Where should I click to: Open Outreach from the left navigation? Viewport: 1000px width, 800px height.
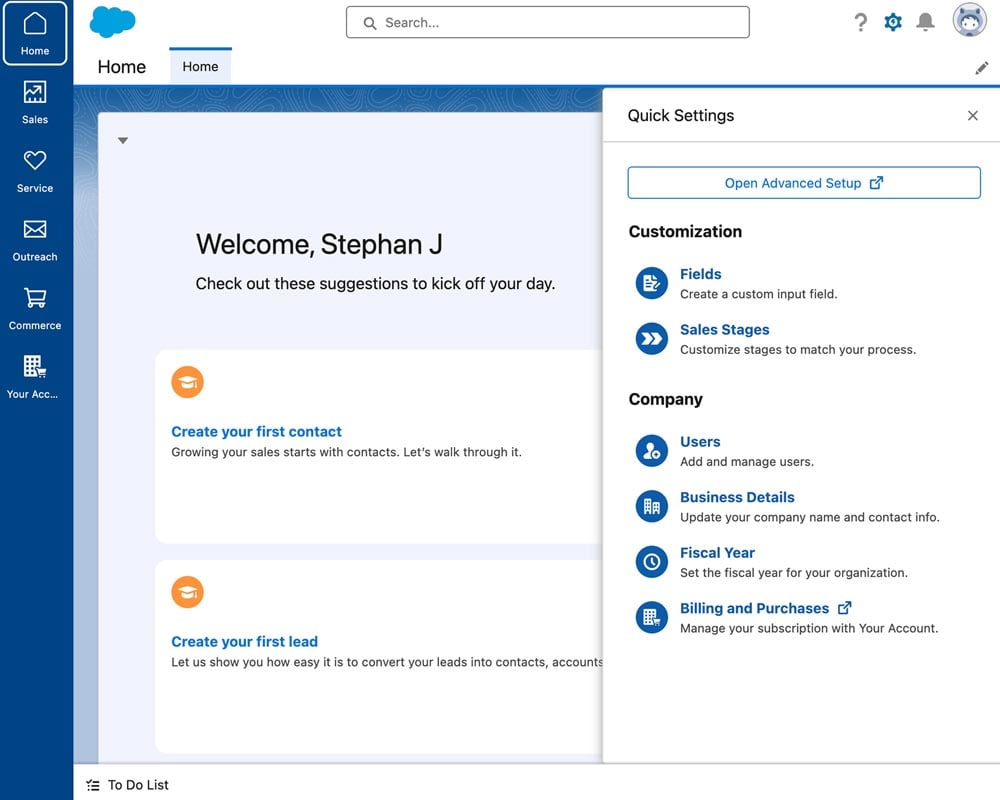point(34,238)
